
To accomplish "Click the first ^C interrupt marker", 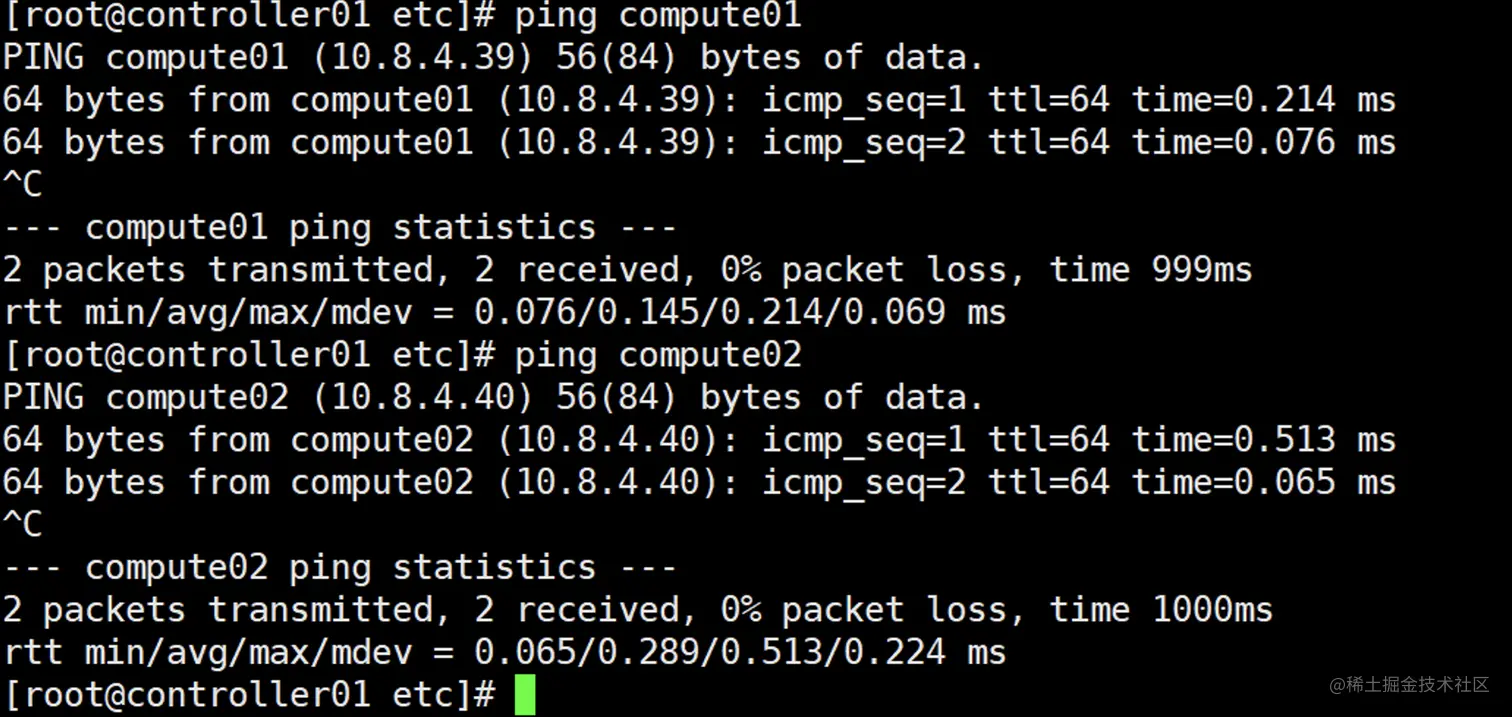I will (x=22, y=185).
